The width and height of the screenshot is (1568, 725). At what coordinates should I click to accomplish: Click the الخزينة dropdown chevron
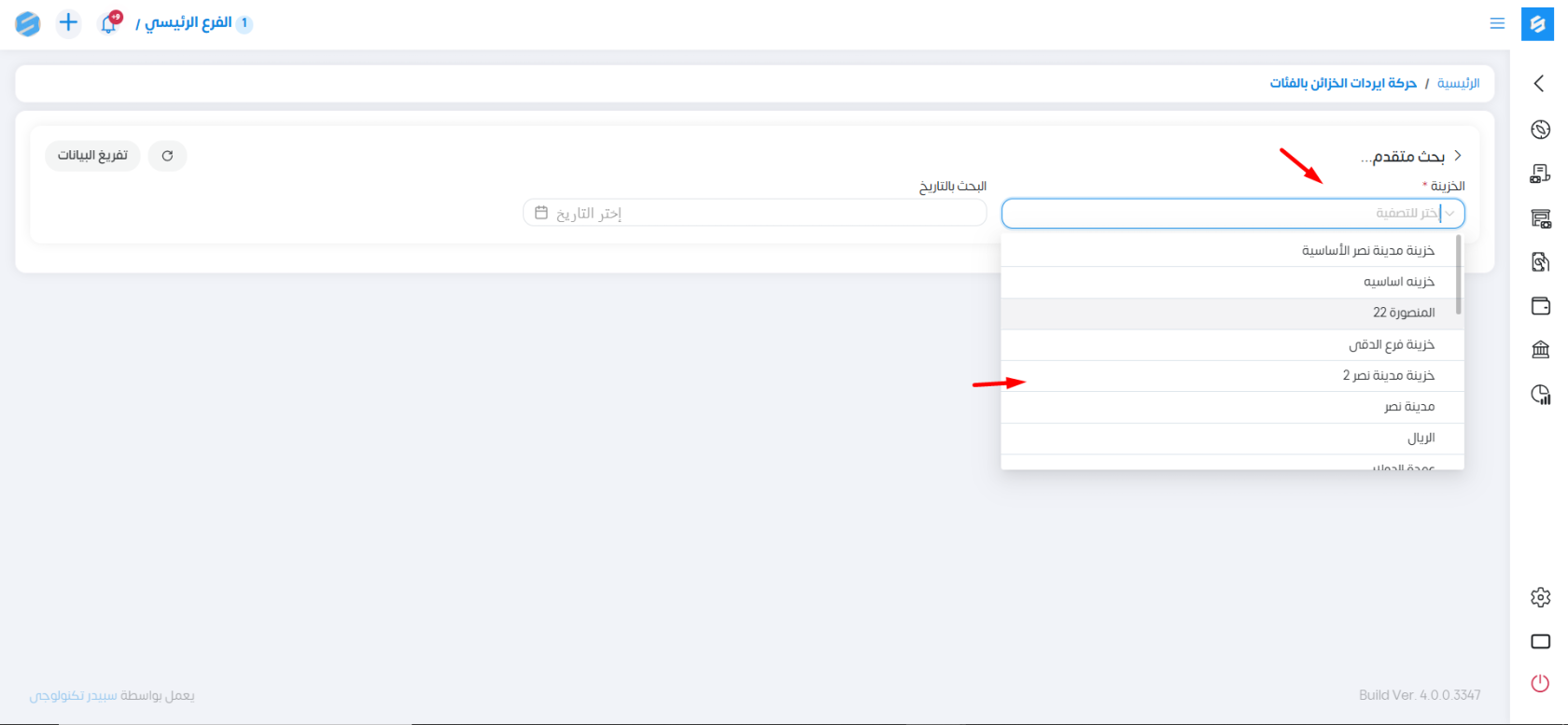coord(1449,214)
